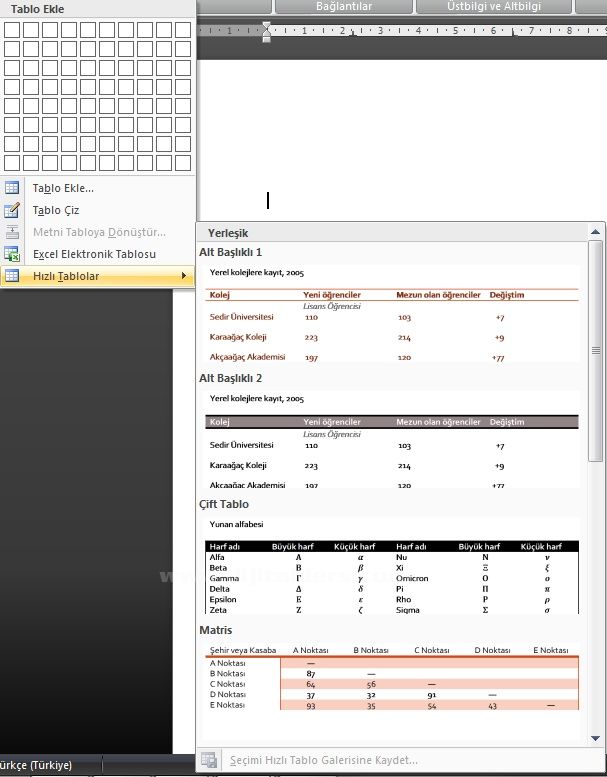This screenshot has height=777, width=607.
Task: Click the gallery save icon at bottom
Action: (209, 760)
